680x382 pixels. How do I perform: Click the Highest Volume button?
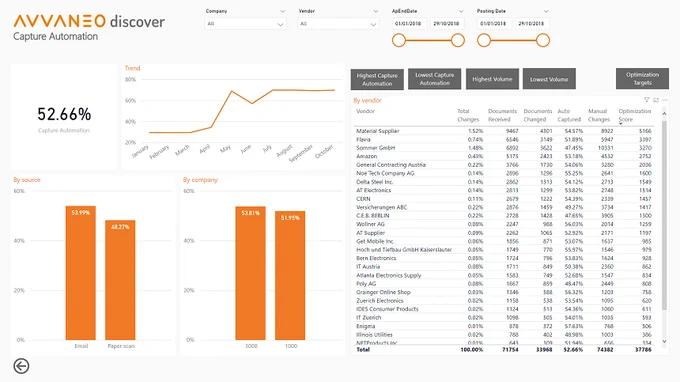click(x=492, y=79)
